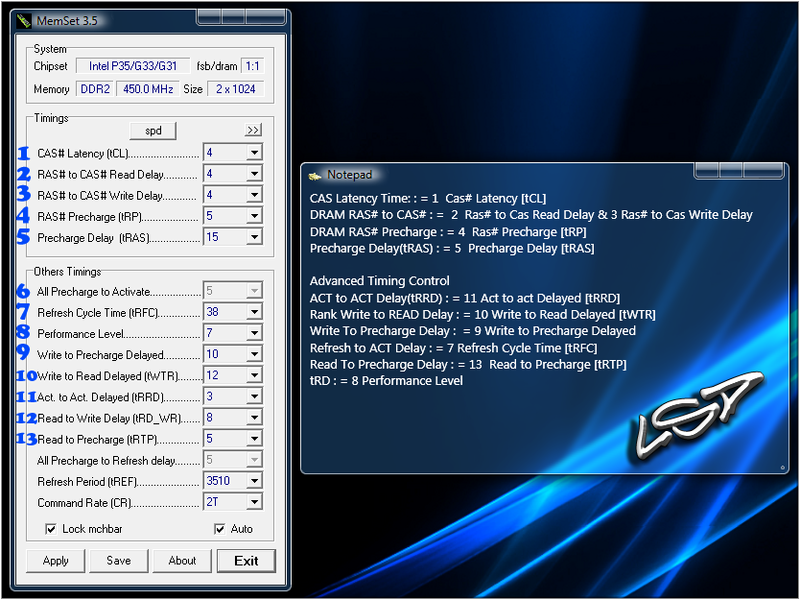
Task: Open the RAS# to CAS# Write Delay dropdown
Action: click(254, 194)
